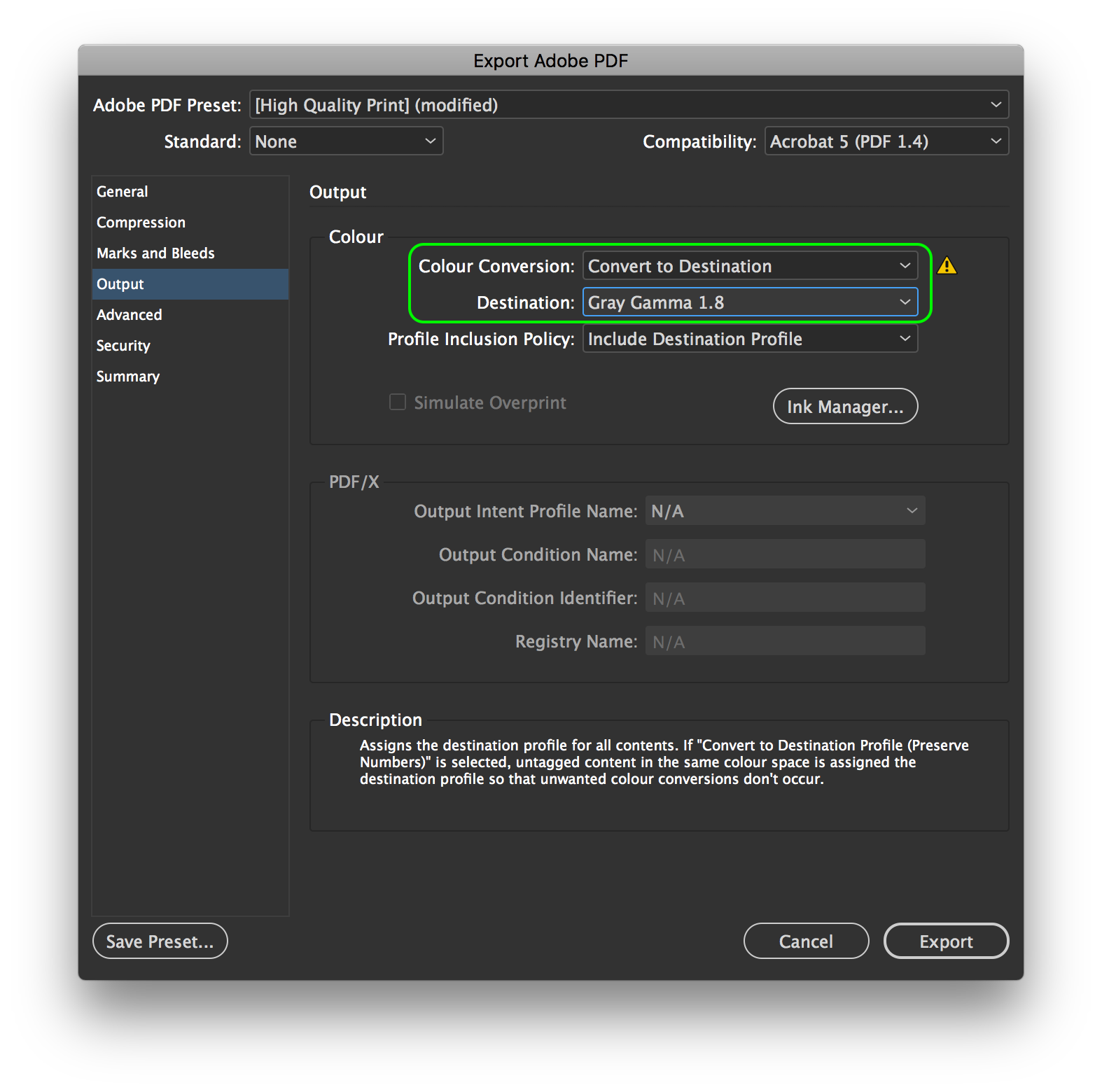The width and height of the screenshot is (1102, 1092).
Task: Click the Output section heading
Action: point(337,192)
